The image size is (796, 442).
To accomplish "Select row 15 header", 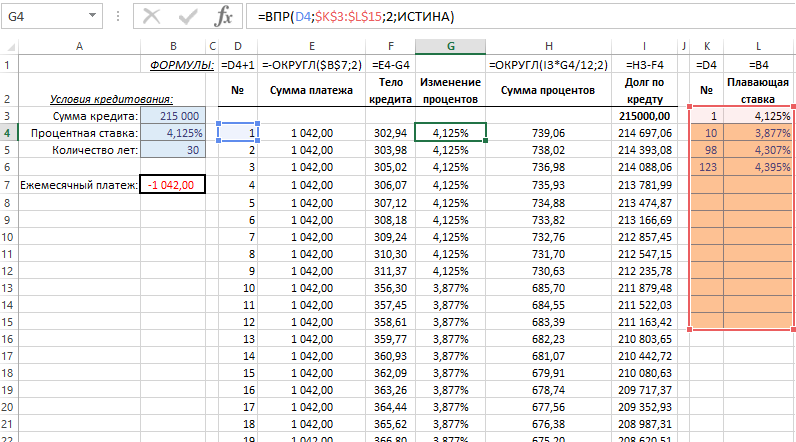I will 9,321.
